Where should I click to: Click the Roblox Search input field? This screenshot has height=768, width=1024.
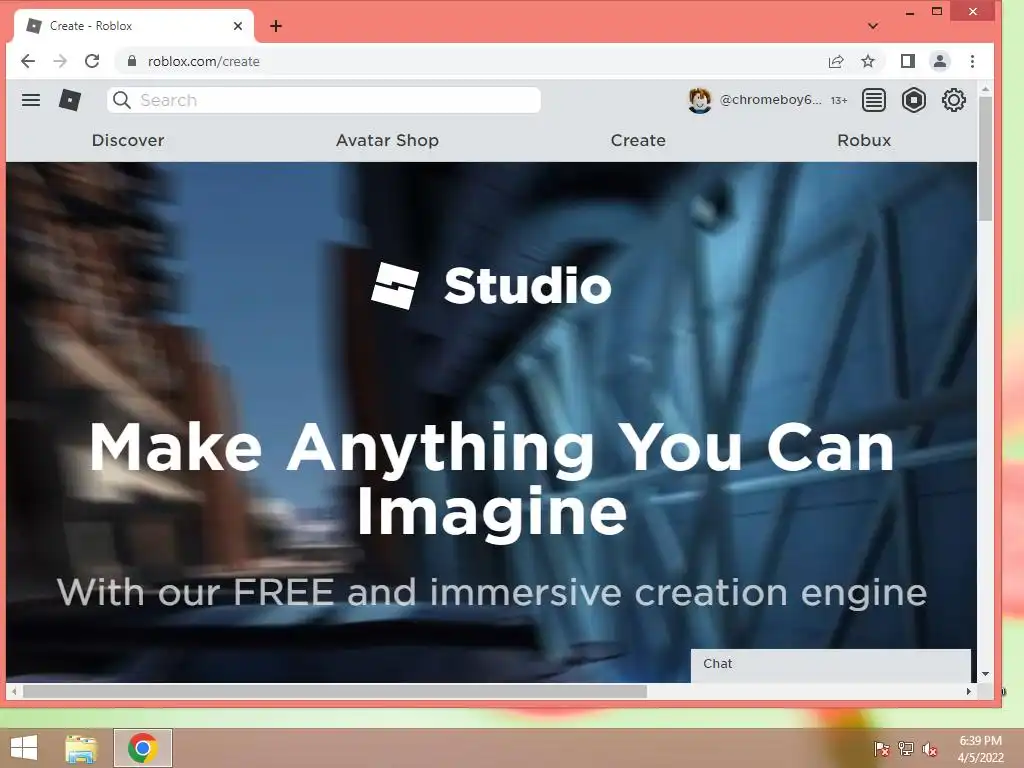[324, 100]
